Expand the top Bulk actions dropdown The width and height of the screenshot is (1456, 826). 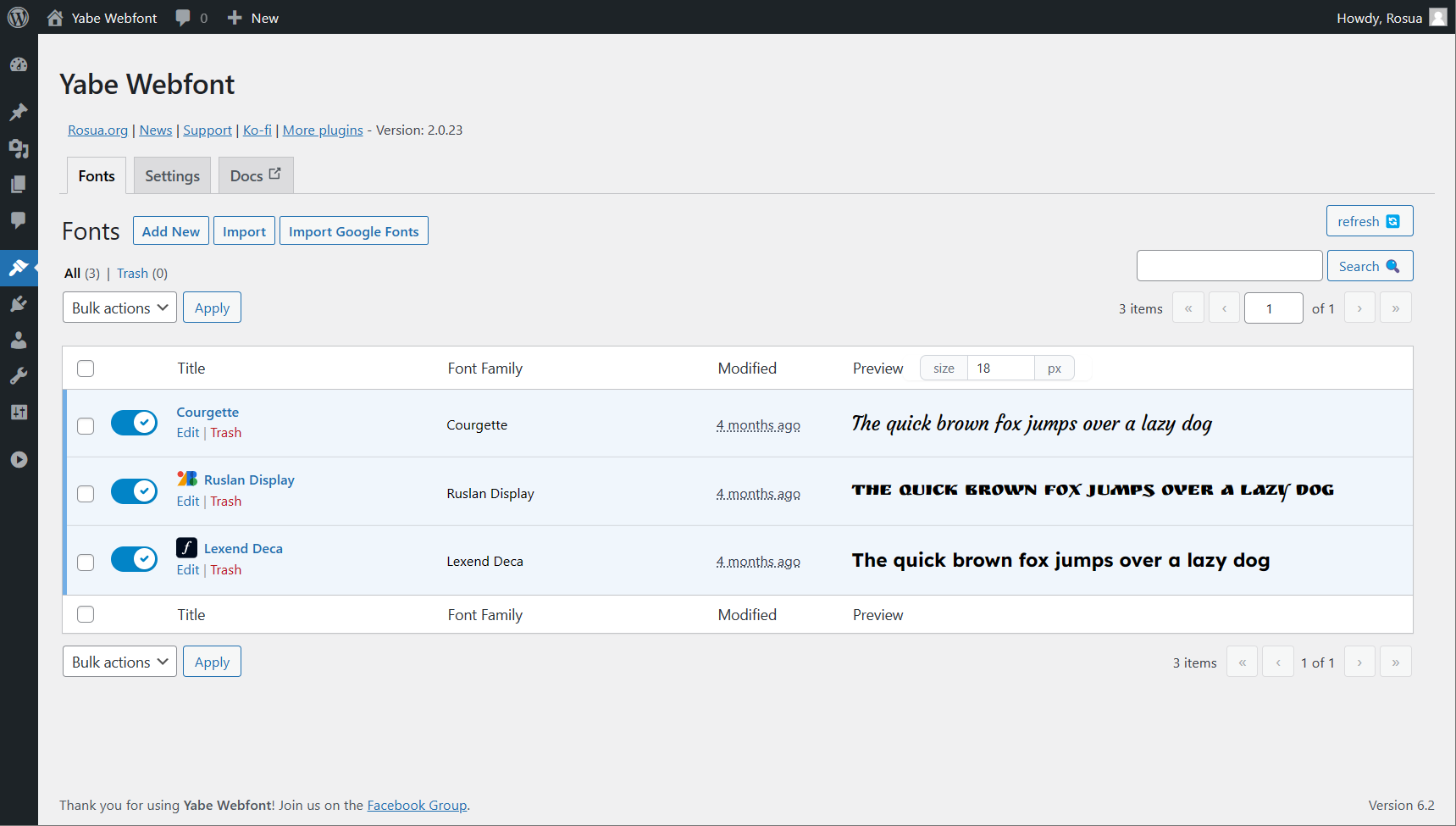119,308
